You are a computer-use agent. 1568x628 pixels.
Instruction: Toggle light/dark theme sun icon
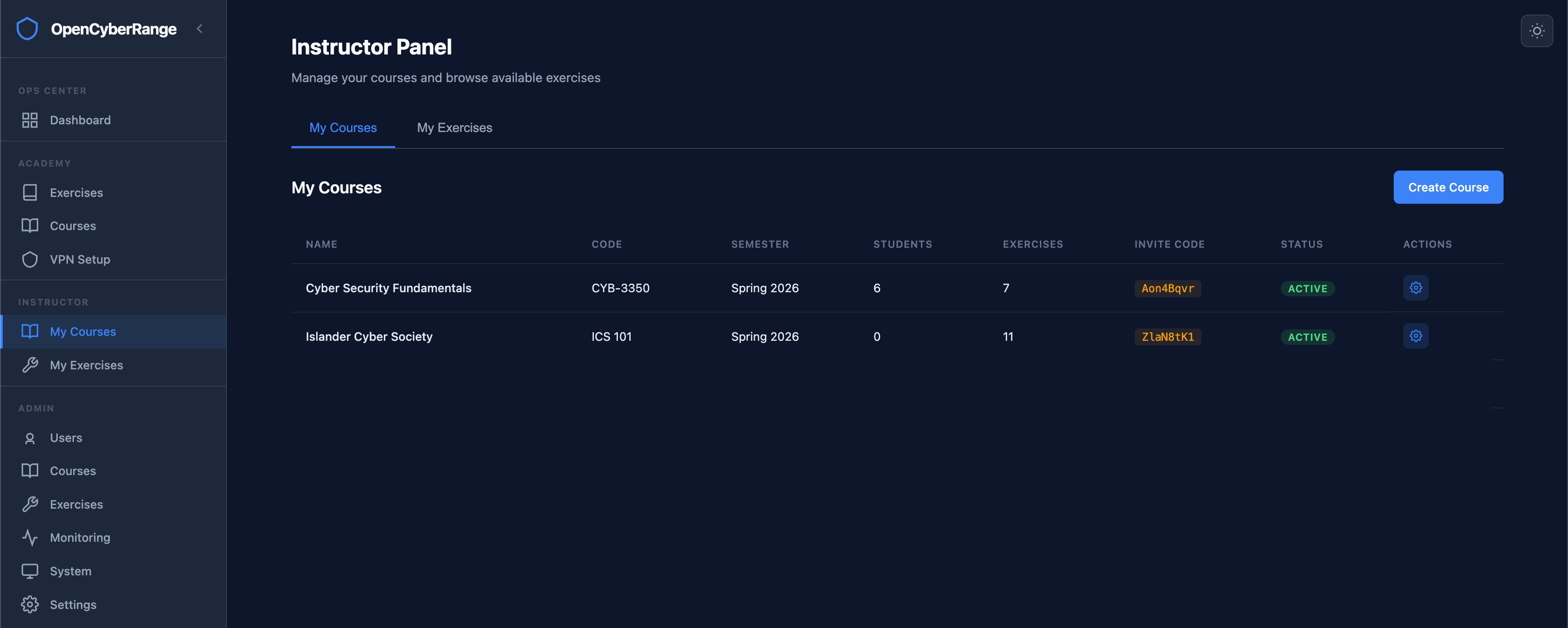1536,30
